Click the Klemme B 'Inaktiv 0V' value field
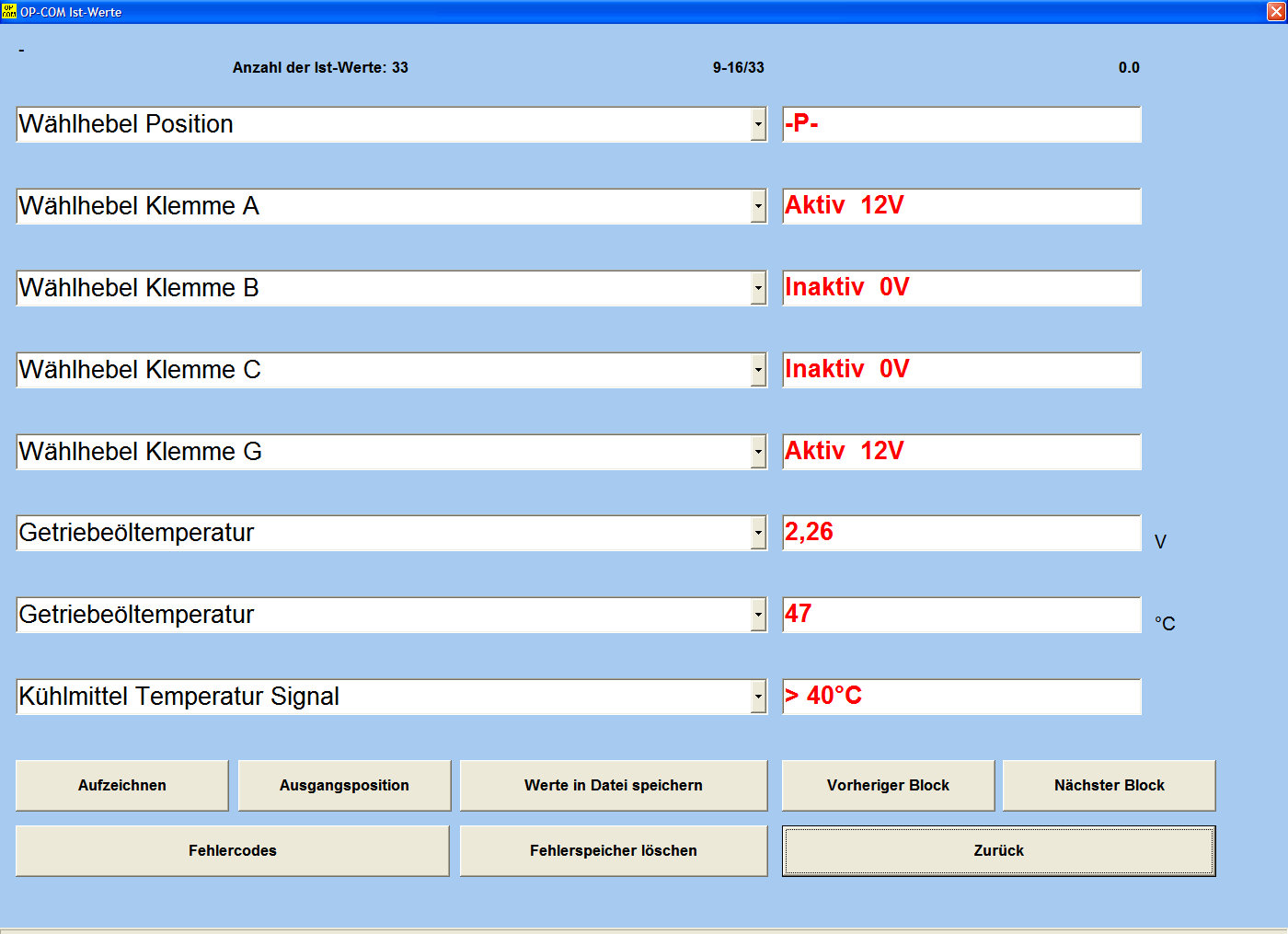The width and height of the screenshot is (1288, 934). point(961,288)
